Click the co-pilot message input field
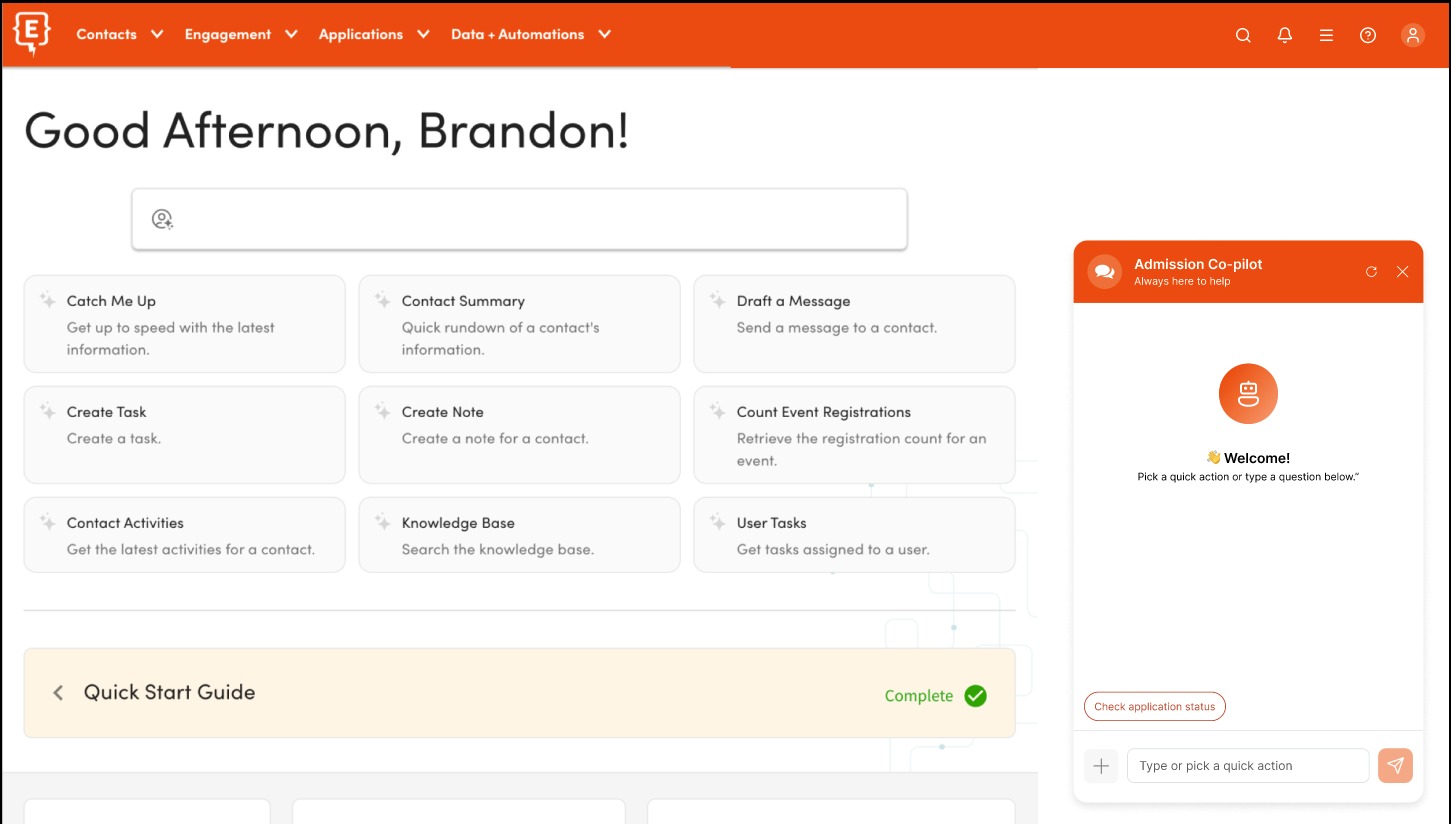 [1248, 765]
